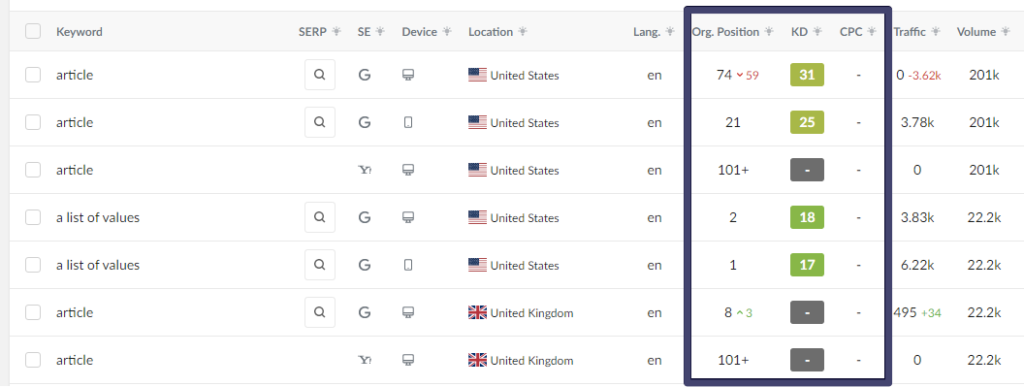Click the lightbulb hint next to CPC header
Viewport: 1024px width, 387px height.
tap(871, 31)
